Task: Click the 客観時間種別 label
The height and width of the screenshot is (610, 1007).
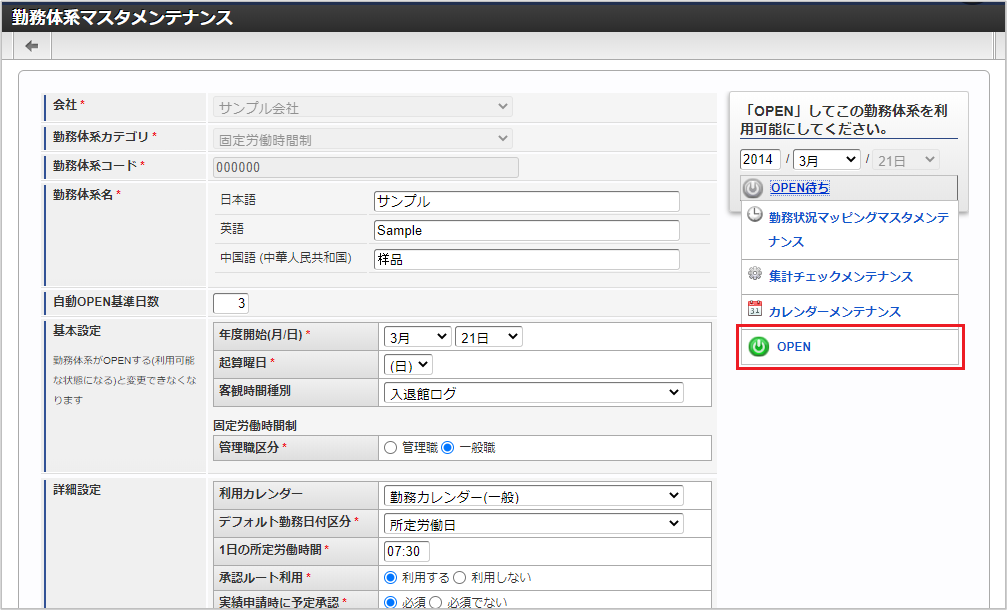Action: pyautogui.click(x=255, y=390)
